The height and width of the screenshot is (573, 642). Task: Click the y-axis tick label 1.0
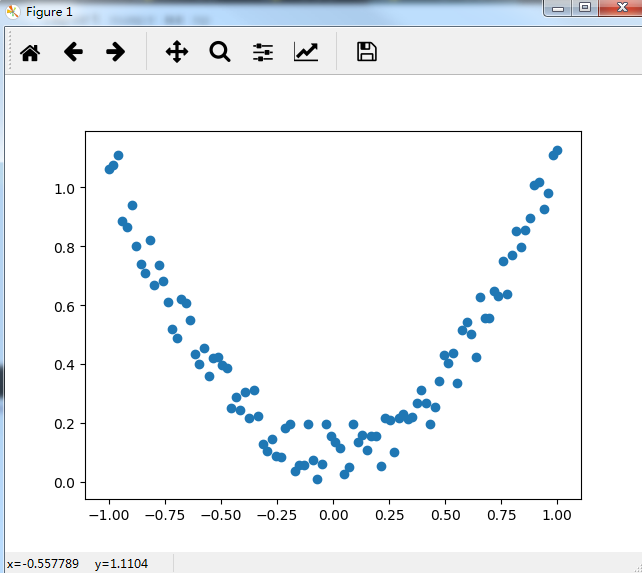tap(64, 189)
